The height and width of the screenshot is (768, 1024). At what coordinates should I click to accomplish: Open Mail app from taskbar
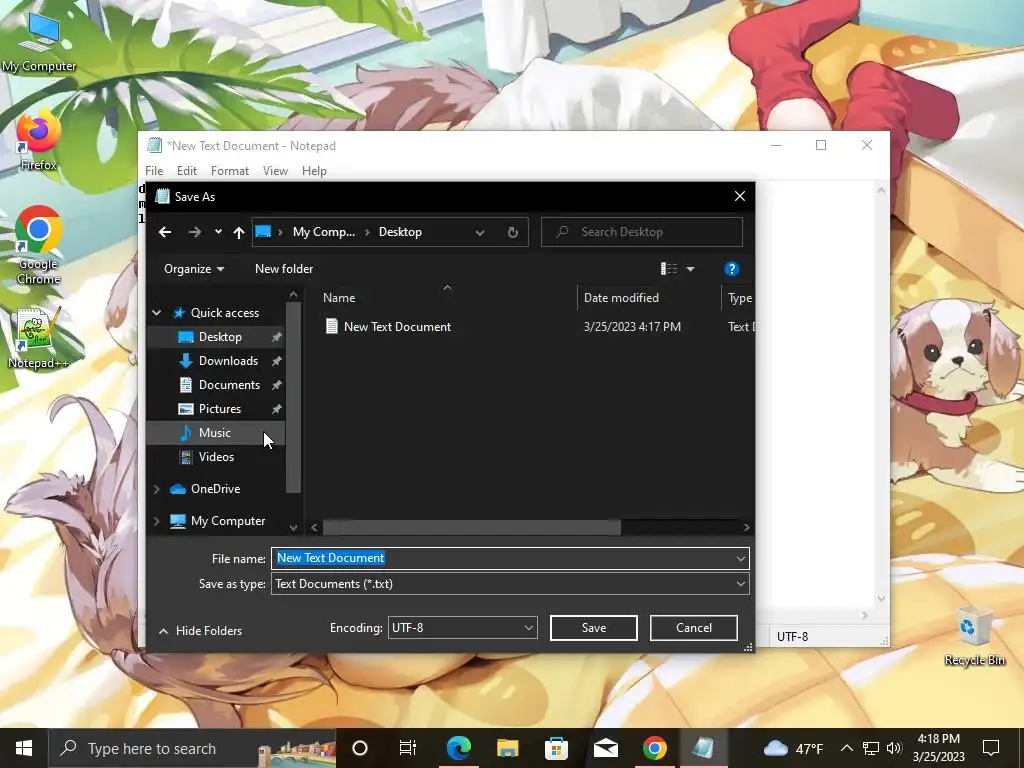click(605, 748)
